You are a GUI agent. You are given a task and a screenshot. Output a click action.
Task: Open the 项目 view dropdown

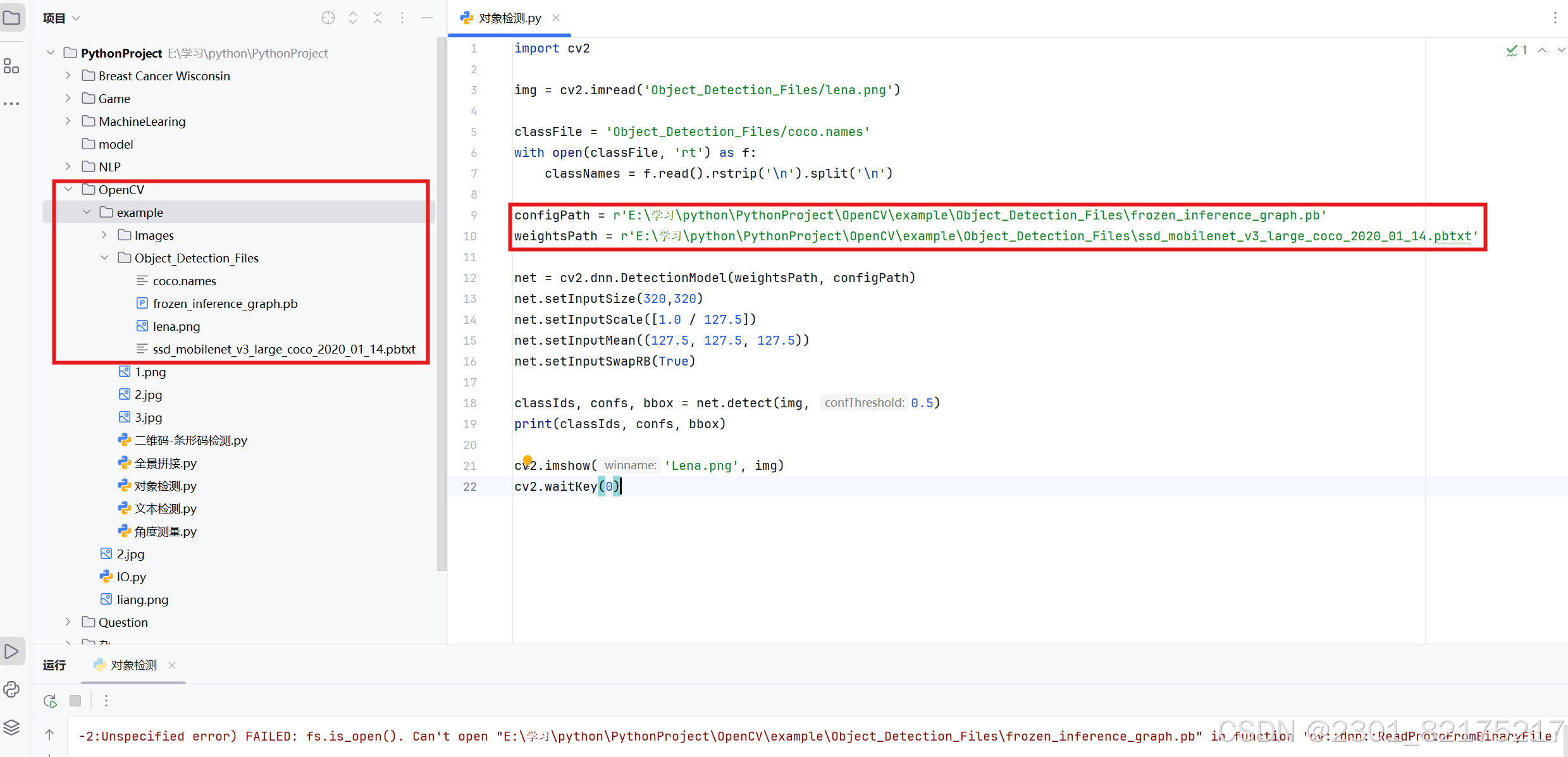coord(61,18)
